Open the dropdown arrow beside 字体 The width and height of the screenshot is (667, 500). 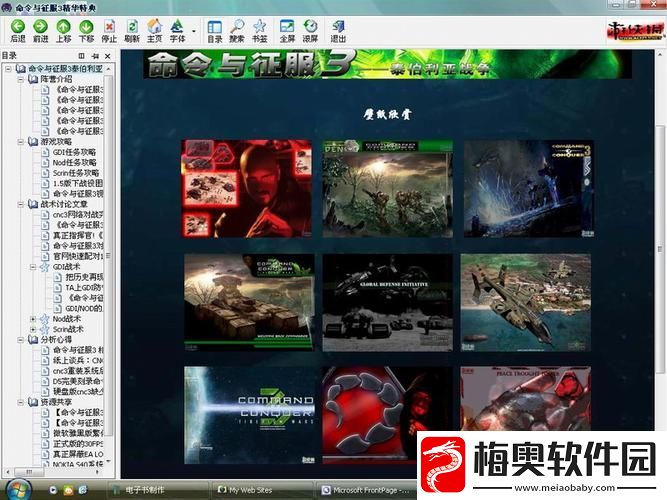(x=194, y=31)
